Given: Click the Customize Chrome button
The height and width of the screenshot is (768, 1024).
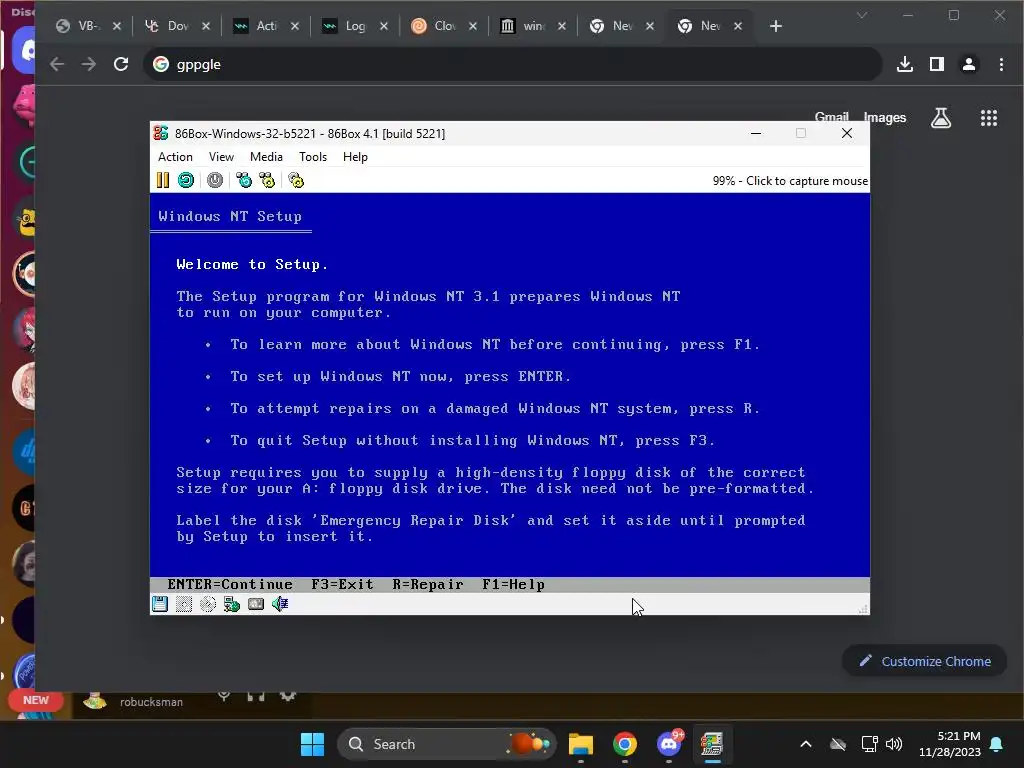Looking at the screenshot, I should click(924, 661).
